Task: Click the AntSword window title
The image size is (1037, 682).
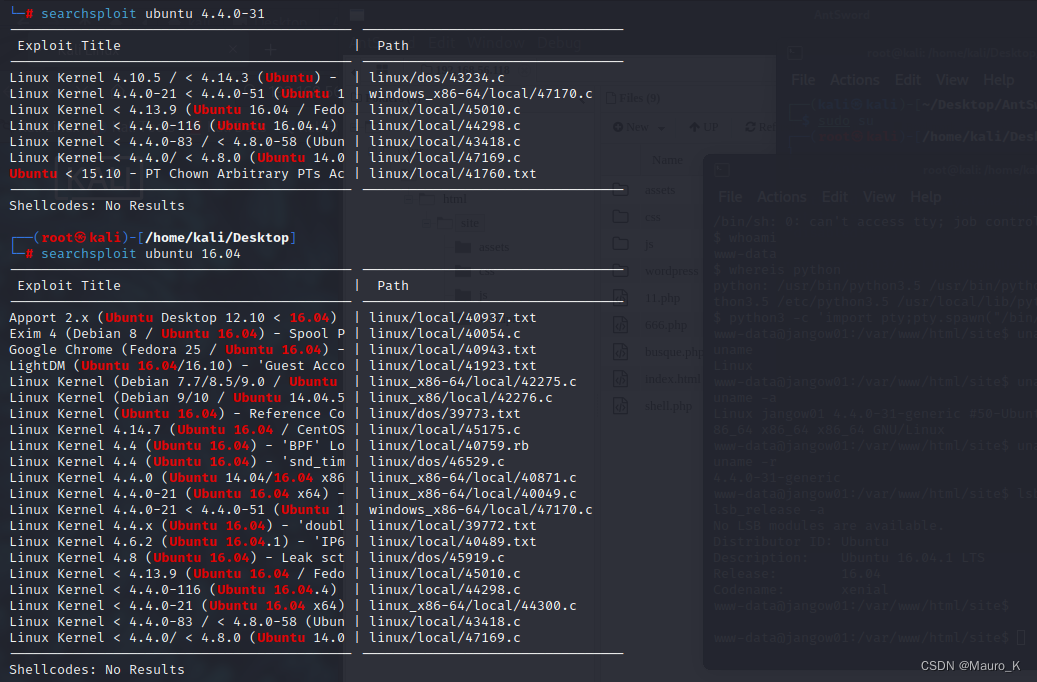Action: click(842, 15)
